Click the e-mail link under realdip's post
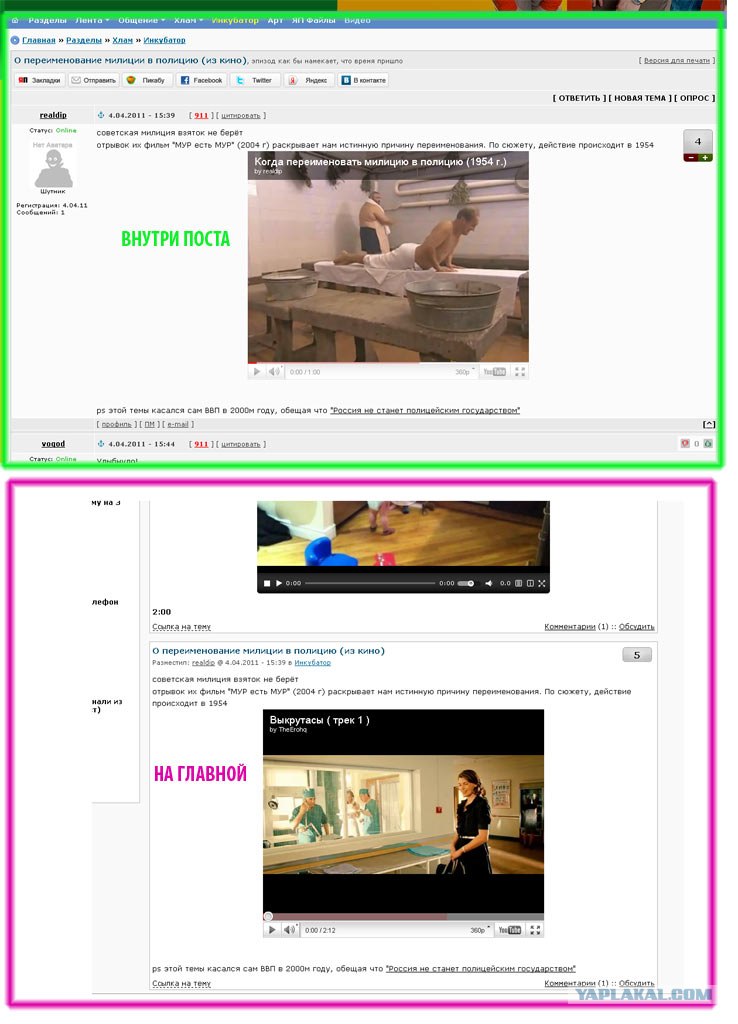The width and height of the screenshot is (738, 1024). pyautogui.click(x=178, y=424)
